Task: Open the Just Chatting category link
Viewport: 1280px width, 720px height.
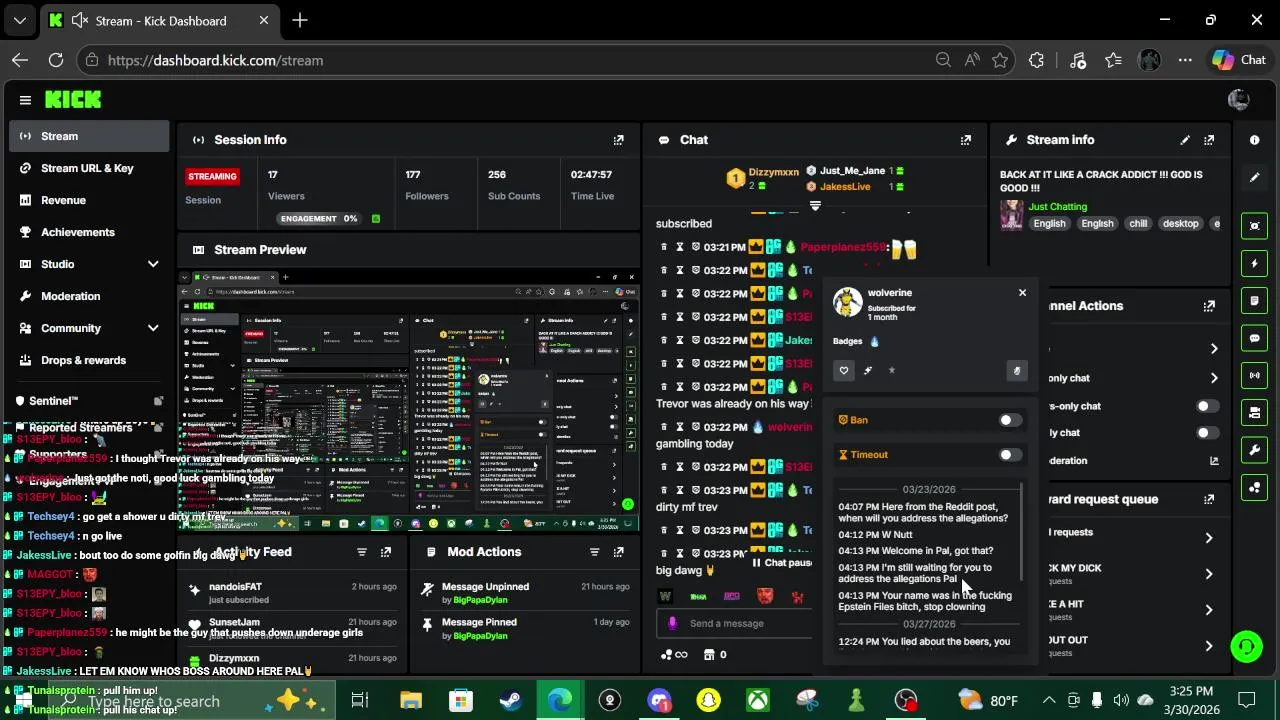Action: point(1058,207)
